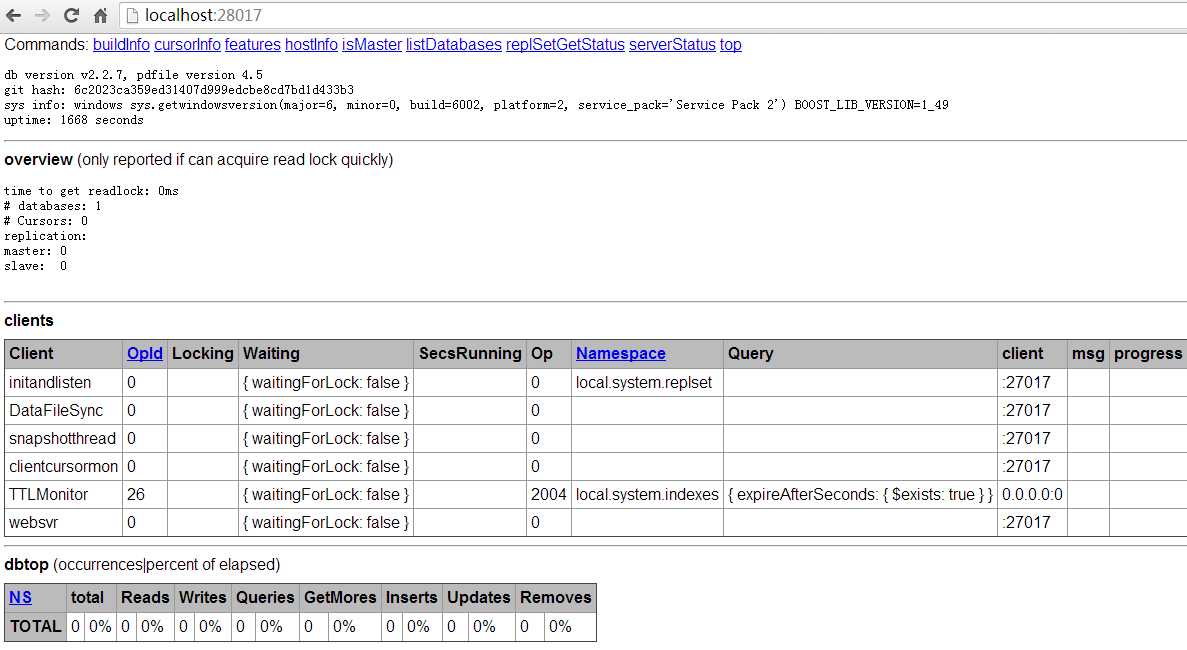Click the uptime: 1668 seconds line
1187x650 pixels.
(73, 120)
